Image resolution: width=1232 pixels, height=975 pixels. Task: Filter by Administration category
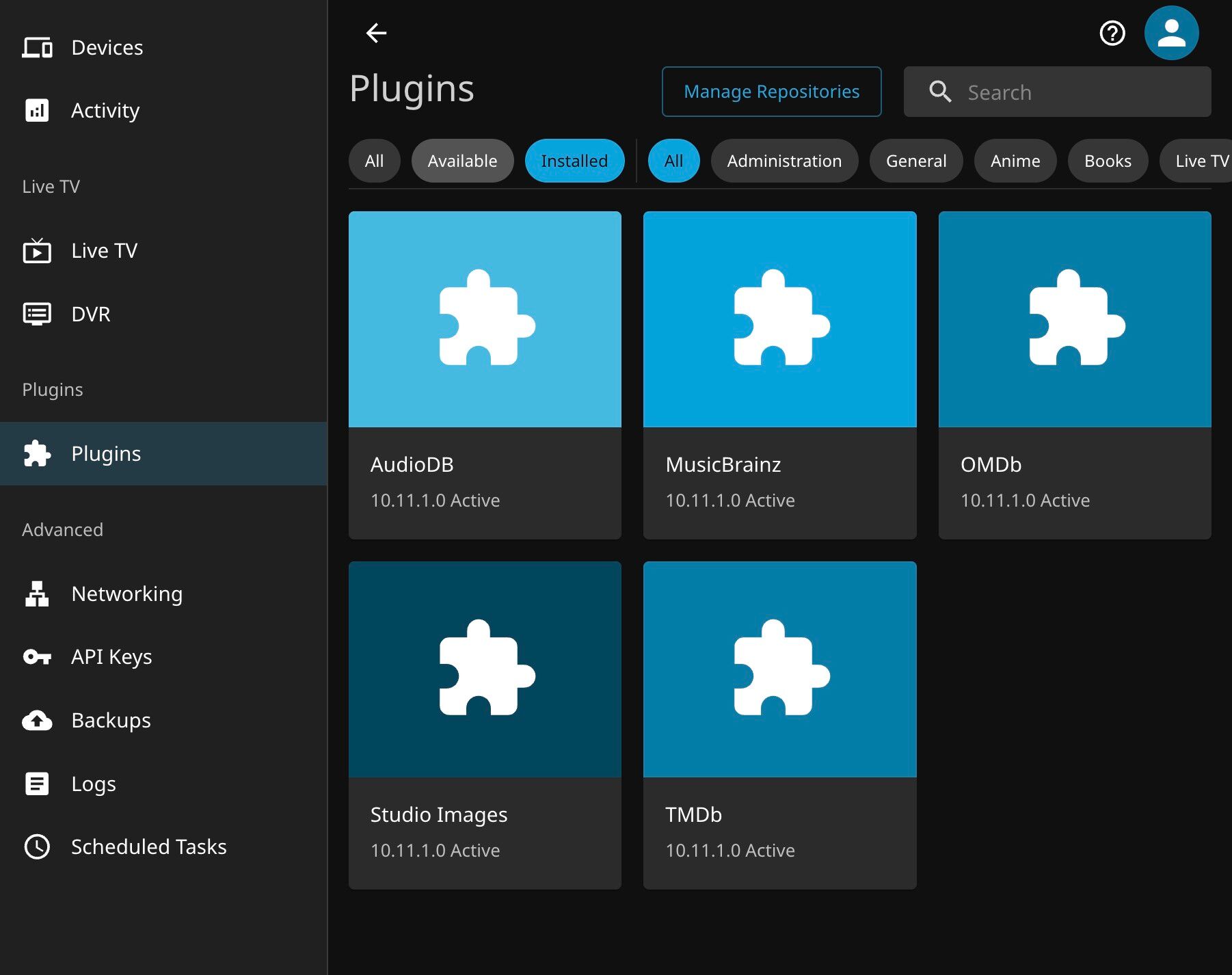784,161
